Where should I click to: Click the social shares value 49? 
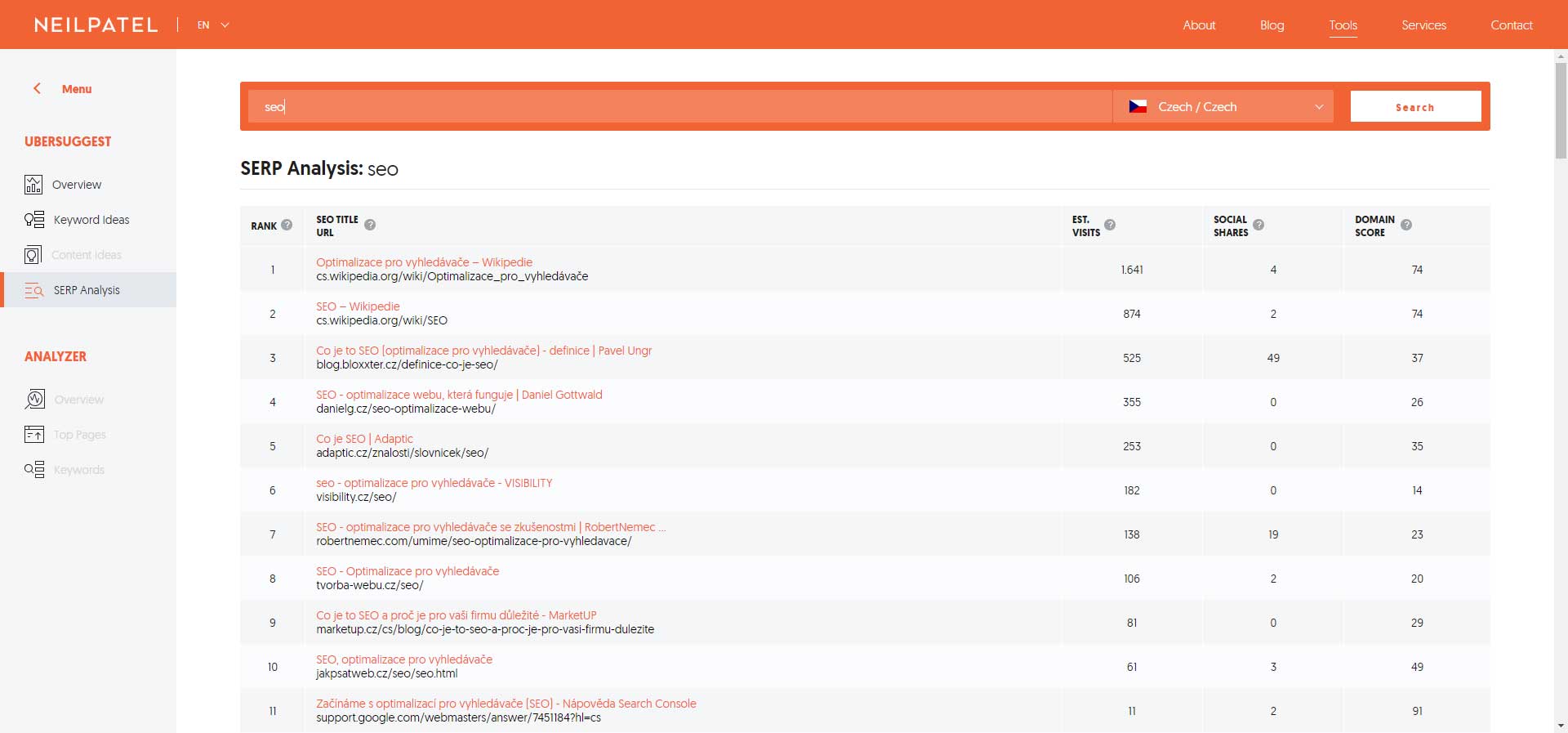[1273, 358]
